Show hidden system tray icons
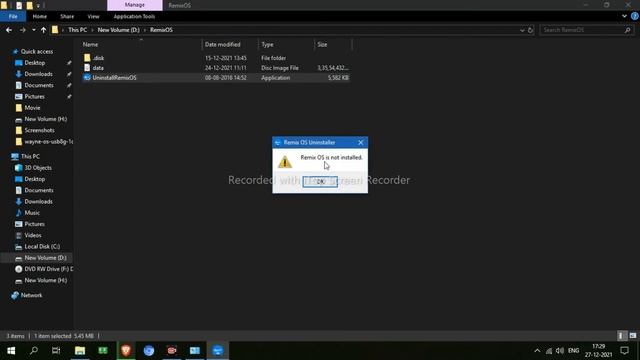The height and width of the screenshot is (360, 640). coord(537,351)
